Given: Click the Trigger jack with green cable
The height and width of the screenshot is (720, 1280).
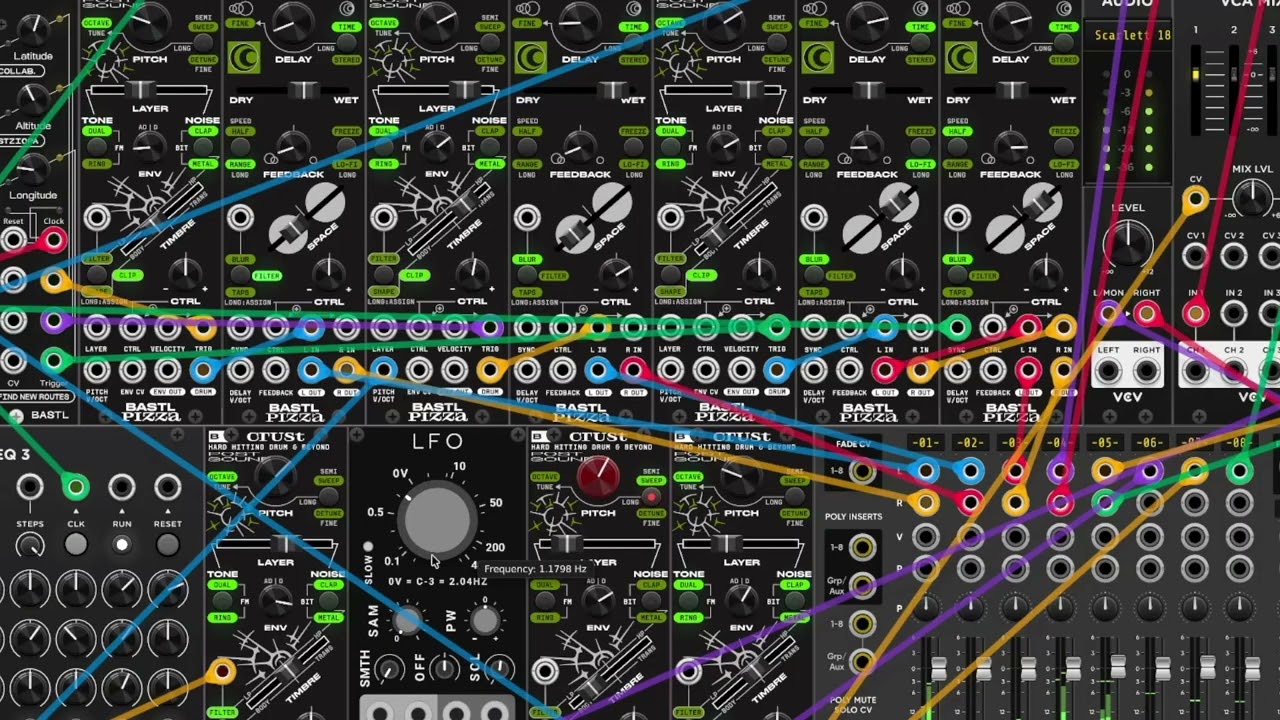Looking at the screenshot, I should click(53, 361).
